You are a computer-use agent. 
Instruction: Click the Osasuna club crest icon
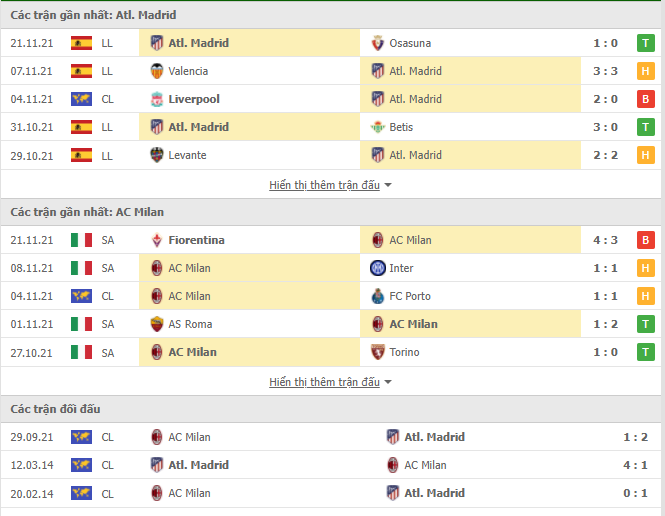(x=377, y=43)
